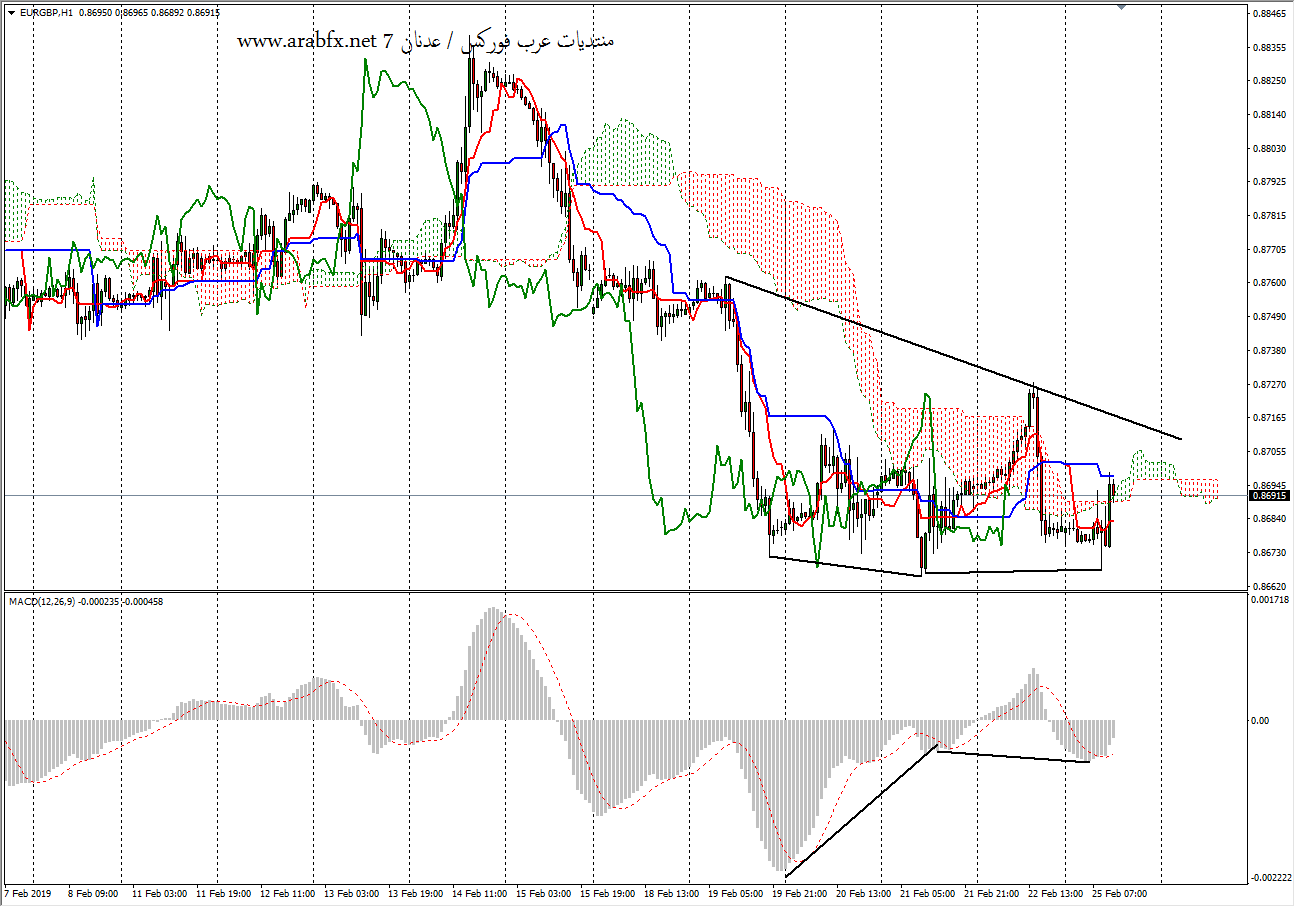Click the 0.86840 price scale label
1295x907 pixels.
[1269, 519]
